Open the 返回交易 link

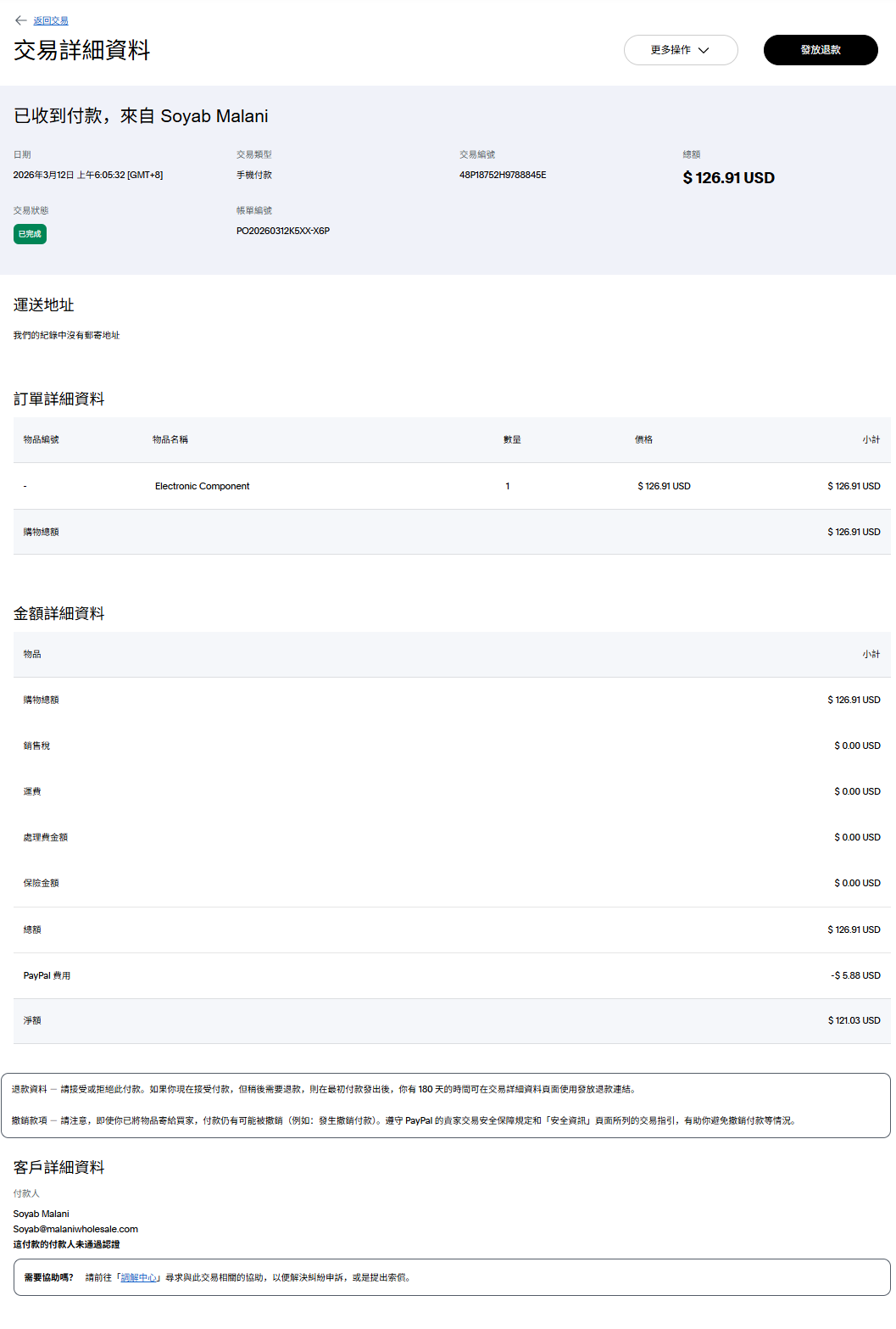tap(51, 20)
